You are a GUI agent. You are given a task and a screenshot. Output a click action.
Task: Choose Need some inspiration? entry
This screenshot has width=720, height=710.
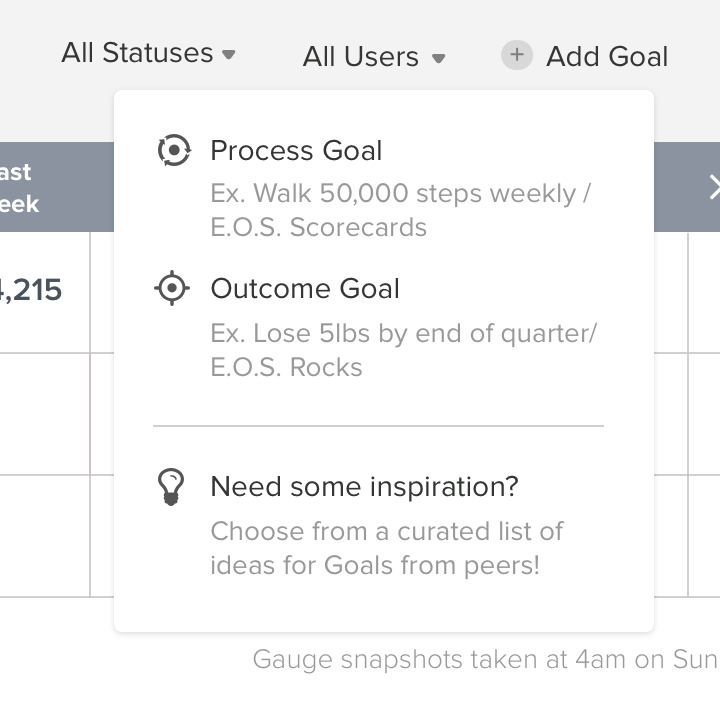(364, 486)
